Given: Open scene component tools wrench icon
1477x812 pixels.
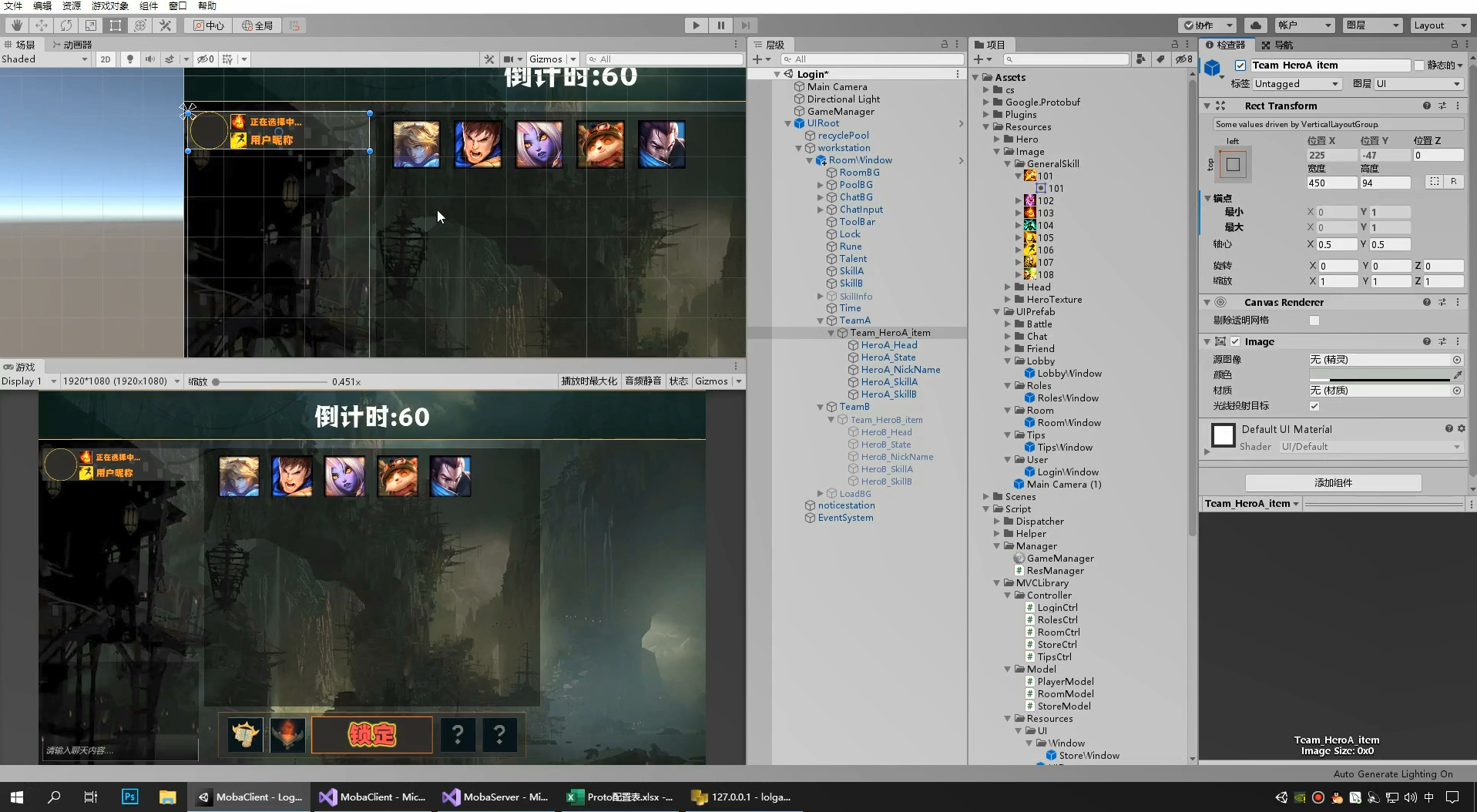Looking at the screenshot, I should (x=488, y=59).
